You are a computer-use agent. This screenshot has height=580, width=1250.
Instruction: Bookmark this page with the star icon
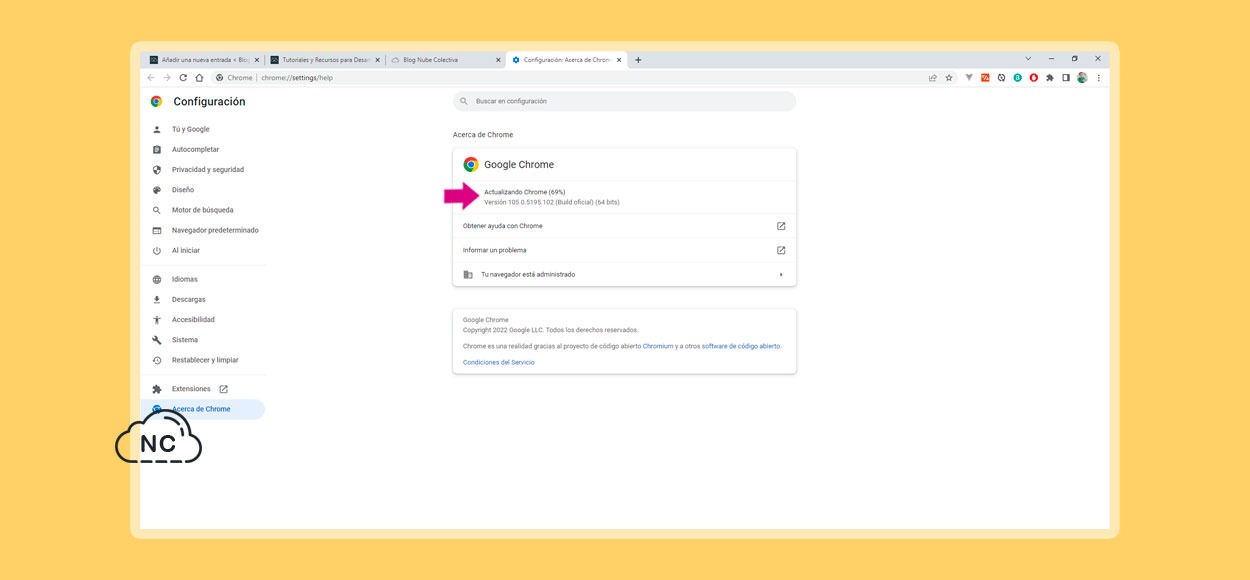(x=949, y=78)
